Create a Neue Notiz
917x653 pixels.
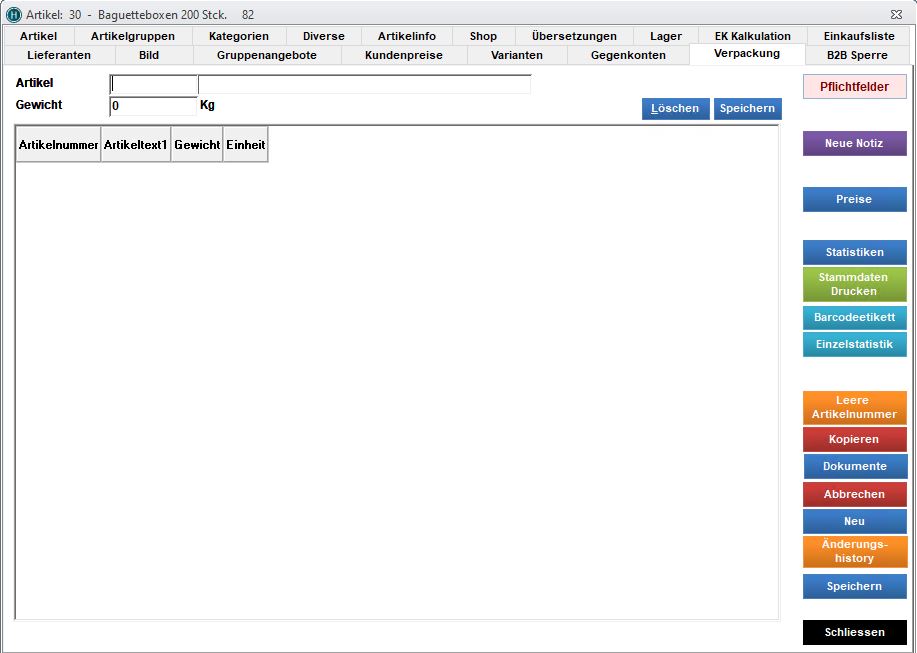[854, 144]
